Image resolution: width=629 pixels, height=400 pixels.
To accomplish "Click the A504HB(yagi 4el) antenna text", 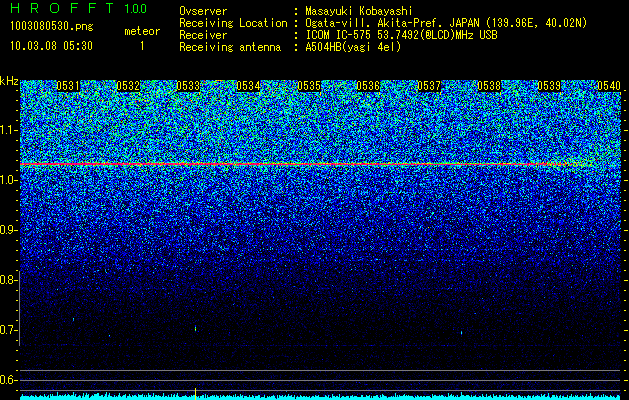I will pyautogui.click(x=353, y=47).
